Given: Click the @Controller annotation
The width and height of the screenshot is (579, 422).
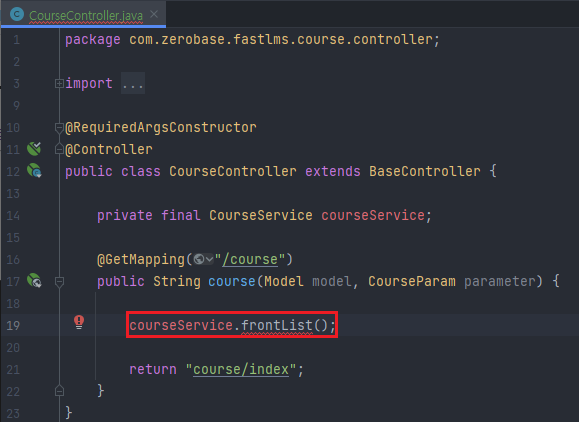Looking at the screenshot, I should tap(109, 150).
